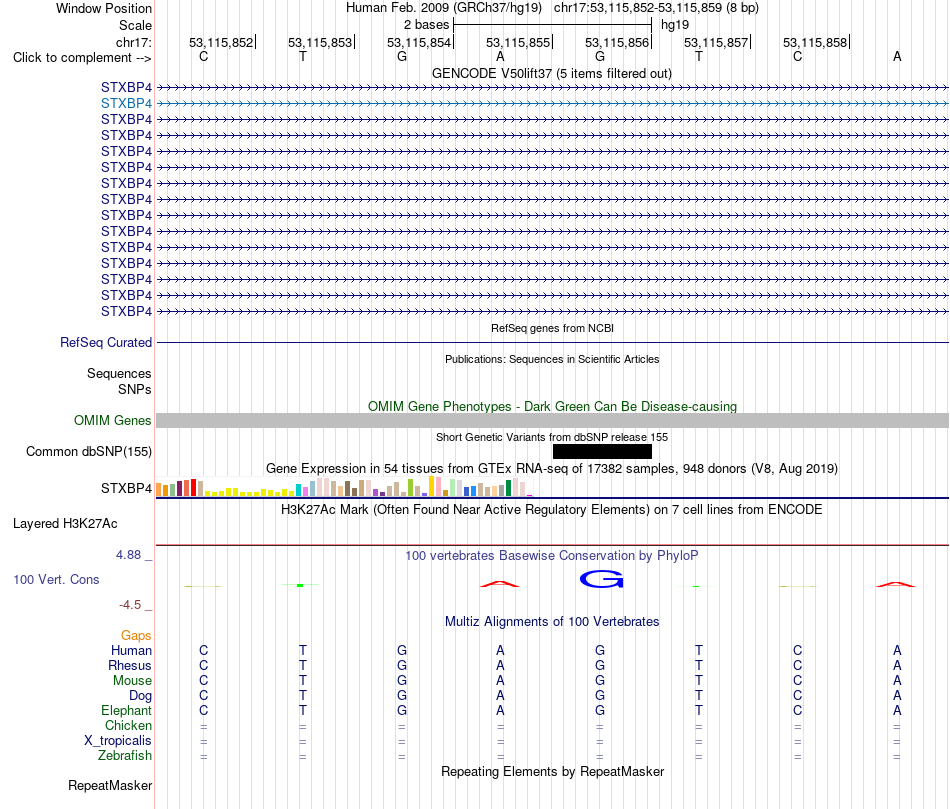The image size is (950, 809).
Task: Click coordinate label 53,115,856 in the ruler
Action: point(617,42)
